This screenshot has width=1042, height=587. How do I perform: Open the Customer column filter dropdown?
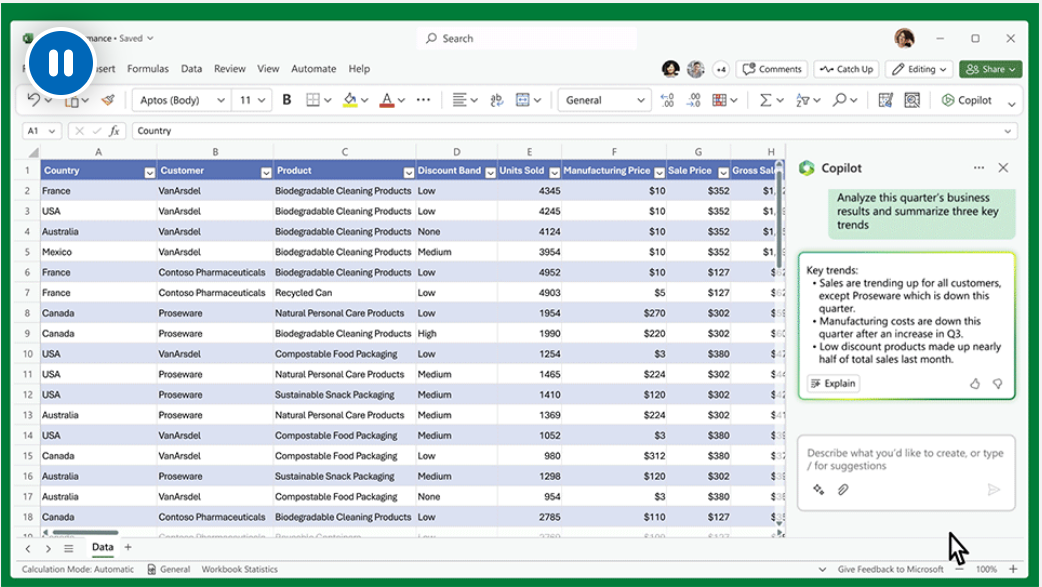(266, 173)
